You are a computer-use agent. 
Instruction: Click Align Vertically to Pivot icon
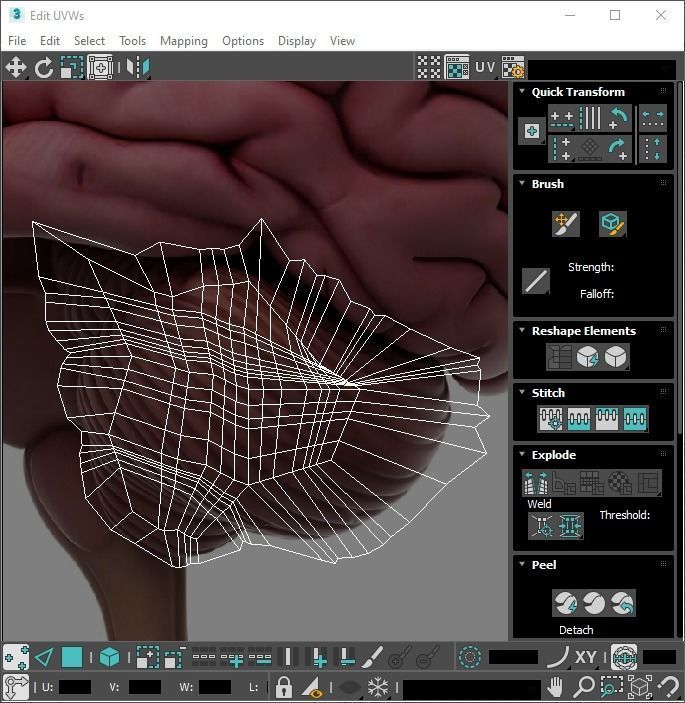tap(562, 149)
